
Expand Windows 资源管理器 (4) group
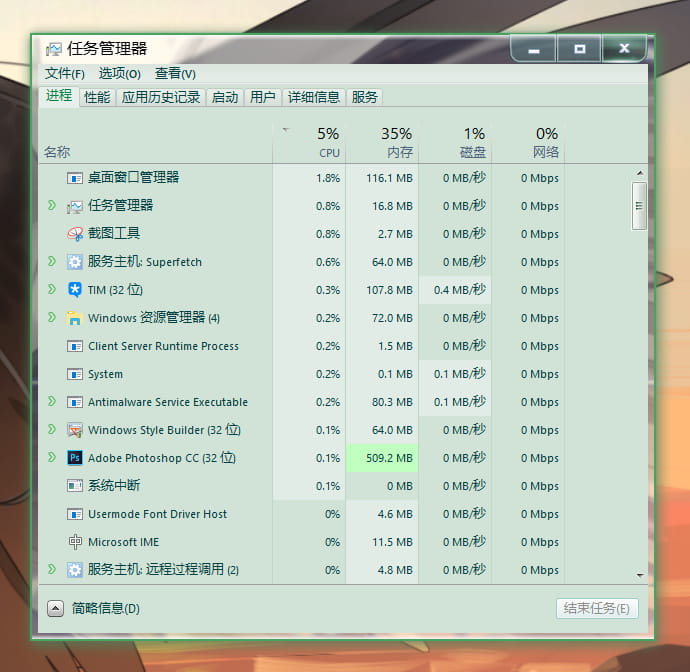click(52, 317)
